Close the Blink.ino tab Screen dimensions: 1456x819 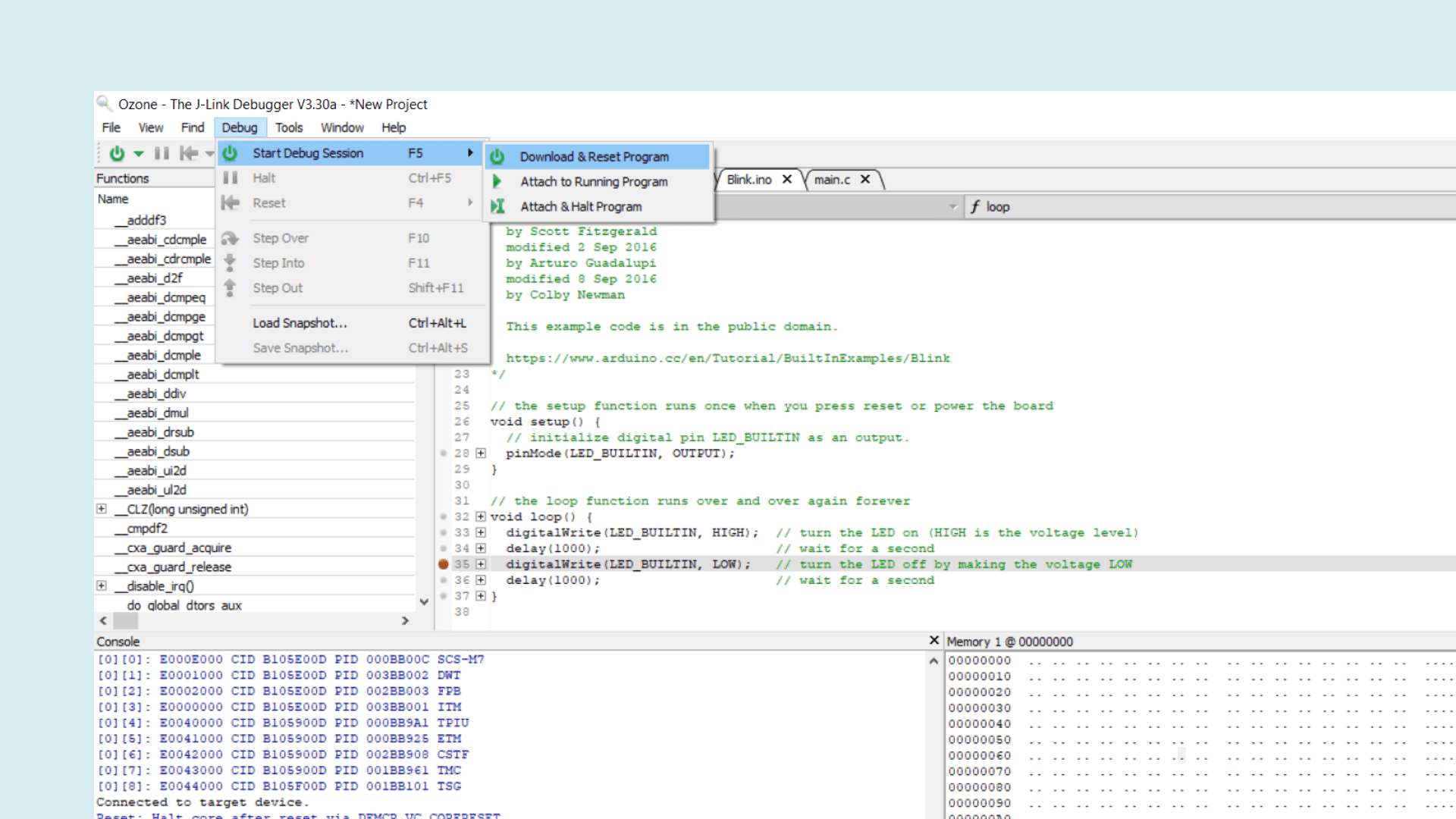(786, 180)
